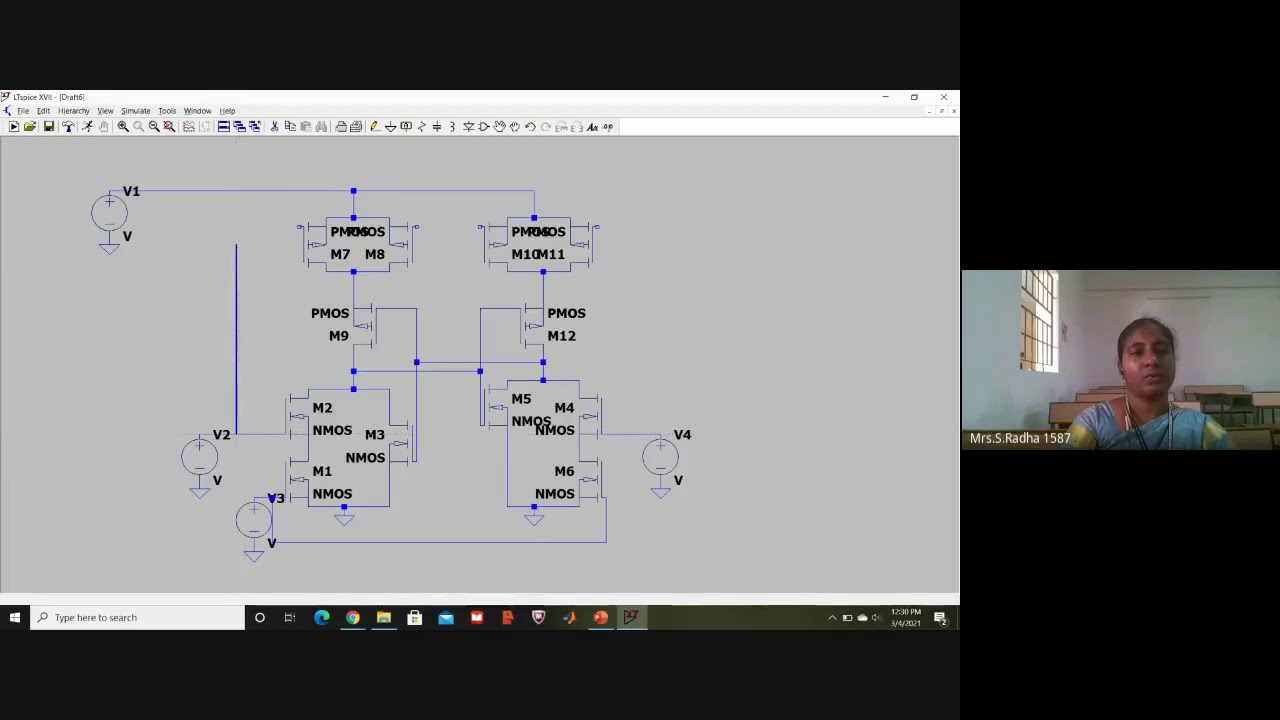Click the M4 transistor label

[x=564, y=408]
